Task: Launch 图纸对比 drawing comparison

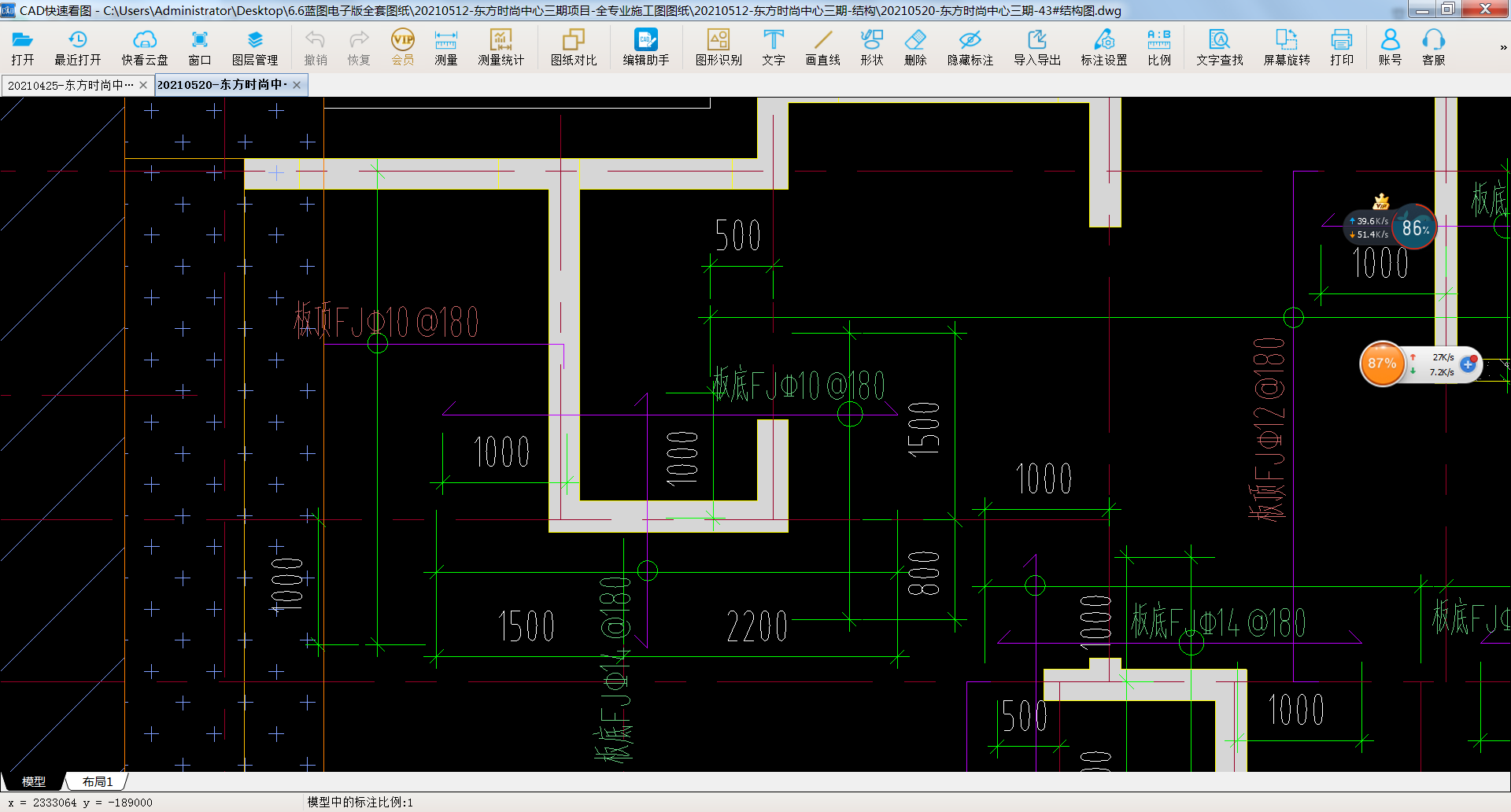Action: pyautogui.click(x=574, y=48)
